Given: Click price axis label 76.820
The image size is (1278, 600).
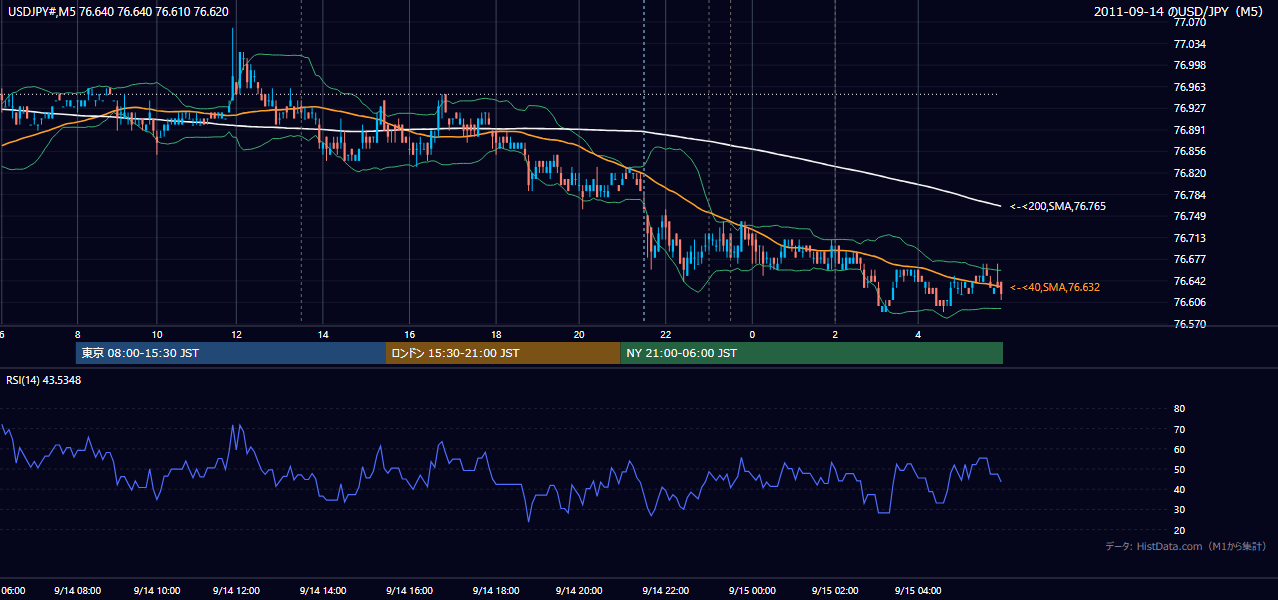Looking at the screenshot, I should tap(1189, 173).
